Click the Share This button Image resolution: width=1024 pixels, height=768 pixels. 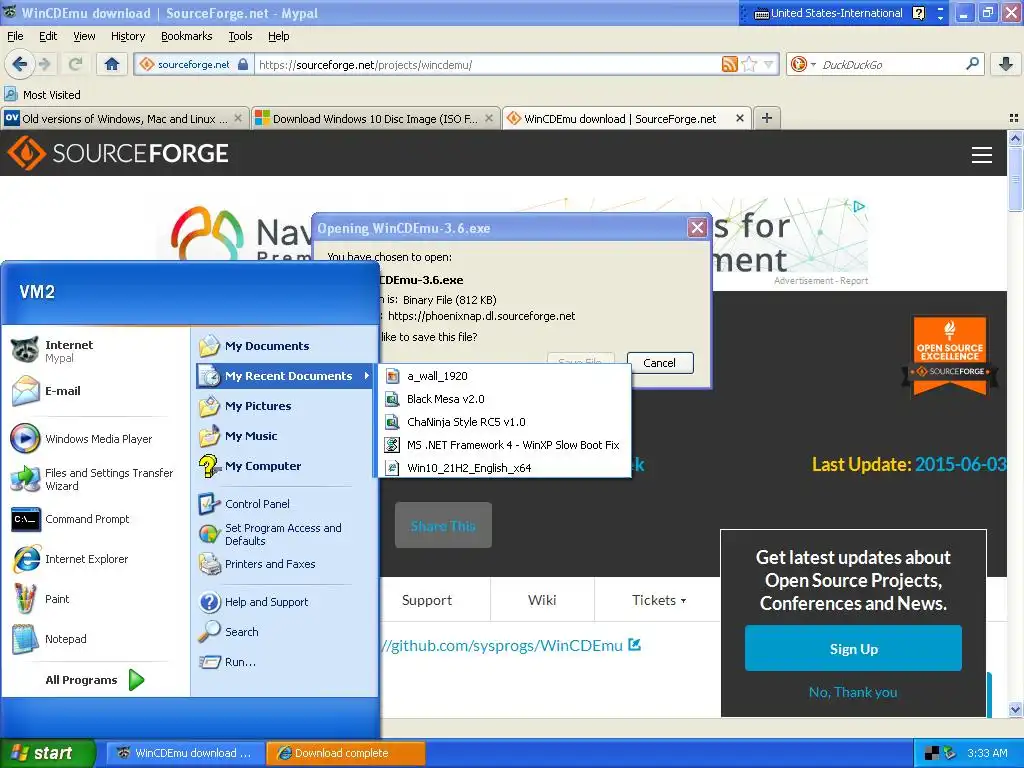443,526
